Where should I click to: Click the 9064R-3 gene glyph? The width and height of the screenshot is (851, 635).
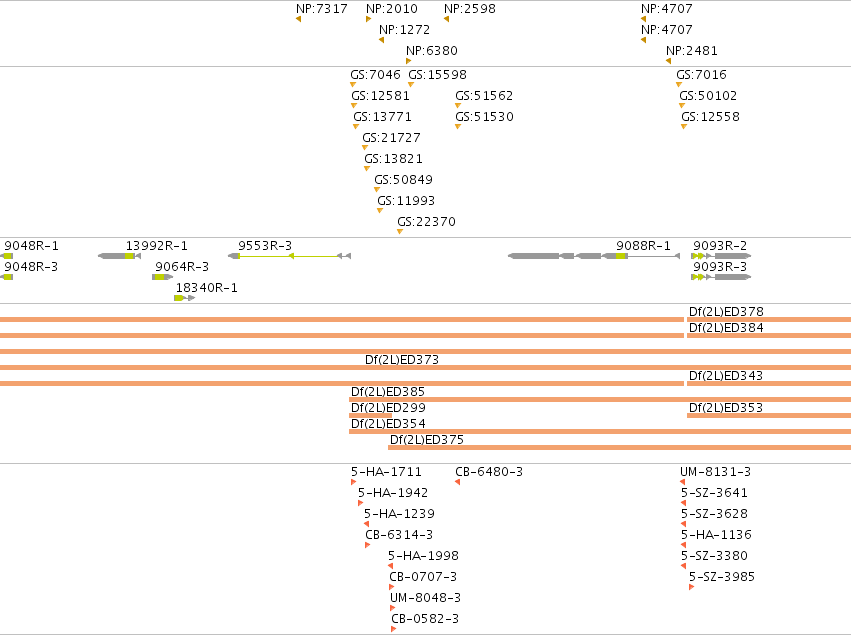click(163, 277)
